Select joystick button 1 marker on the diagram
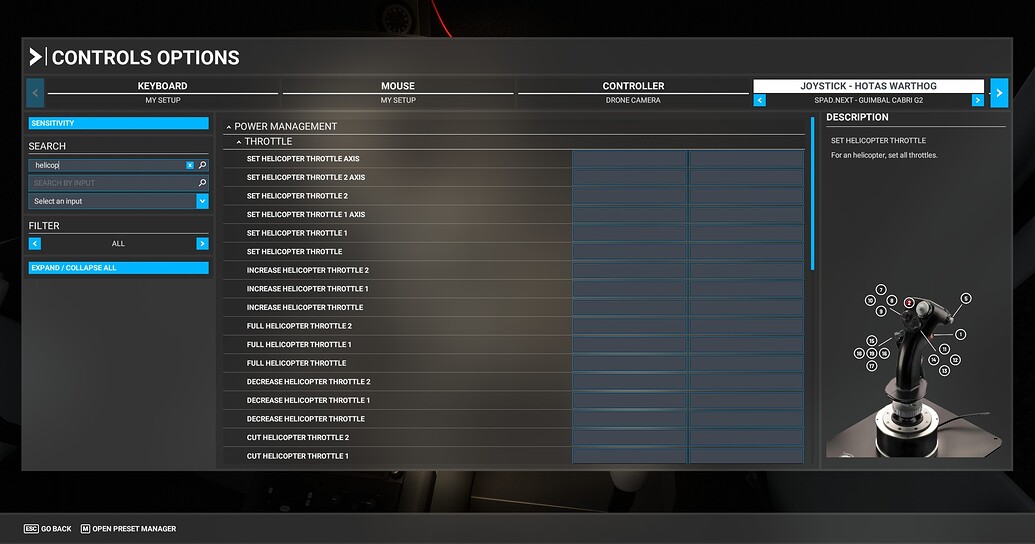This screenshot has height=544, width=1035. (x=960, y=334)
